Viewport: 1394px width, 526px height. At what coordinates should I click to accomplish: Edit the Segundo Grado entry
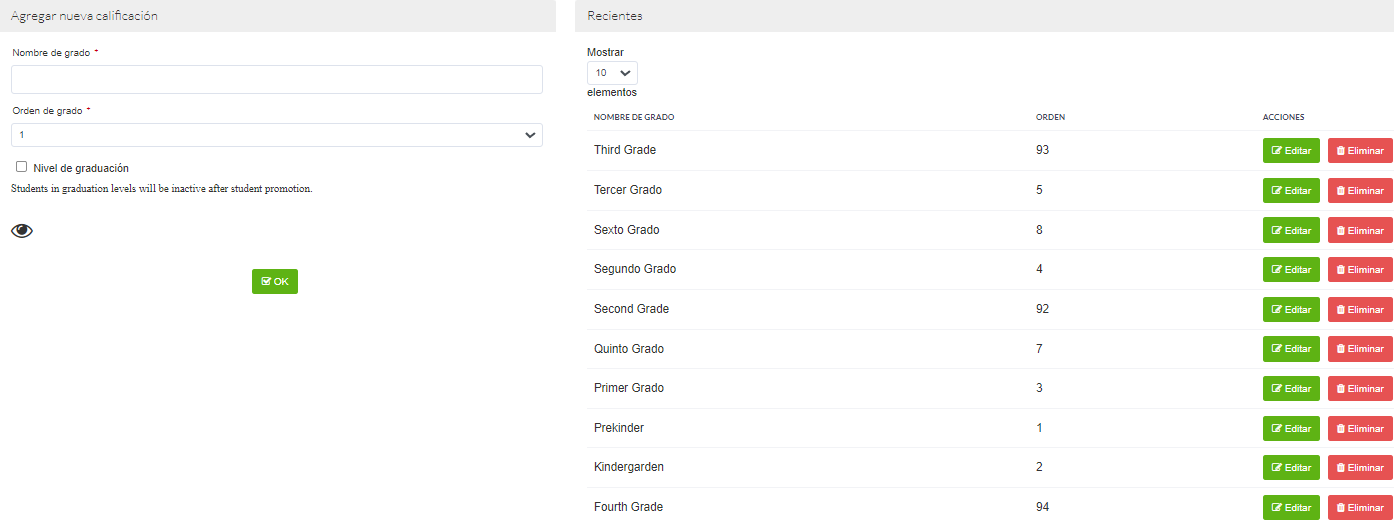[1291, 270]
